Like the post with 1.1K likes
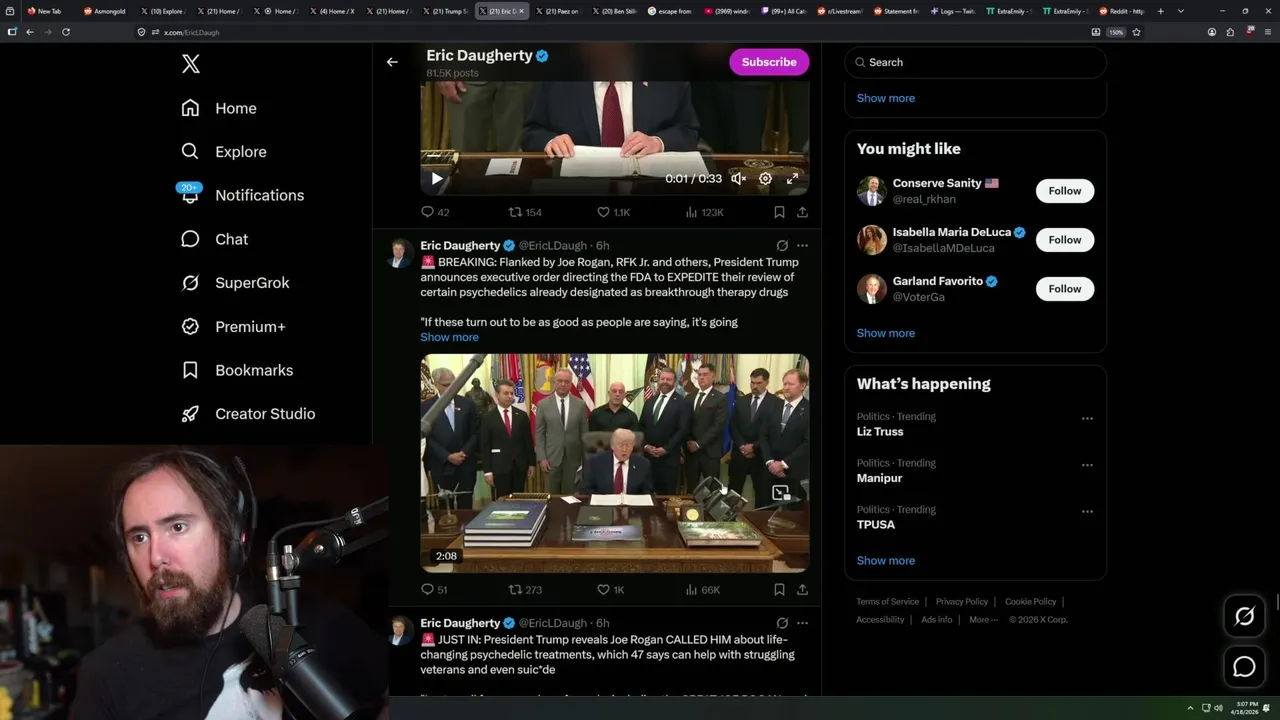 pyautogui.click(x=613, y=212)
